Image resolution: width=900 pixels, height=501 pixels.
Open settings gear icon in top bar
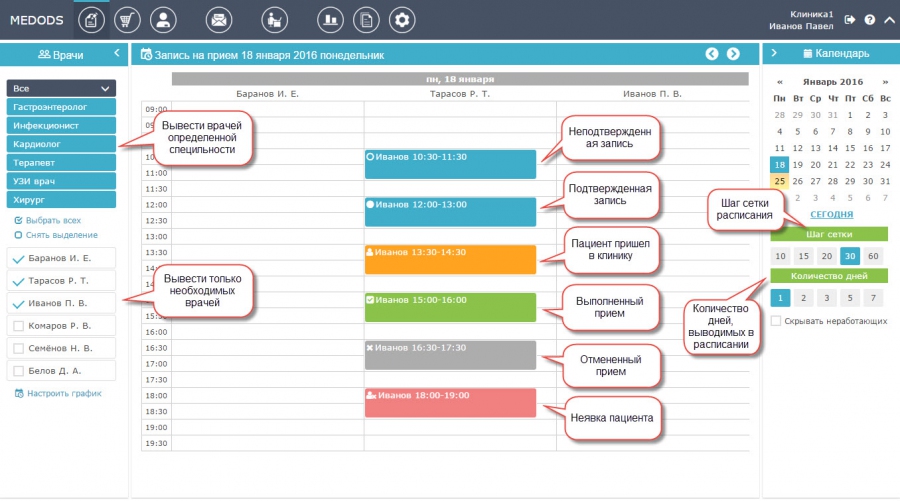pyautogui.click(x=402, y=21)
